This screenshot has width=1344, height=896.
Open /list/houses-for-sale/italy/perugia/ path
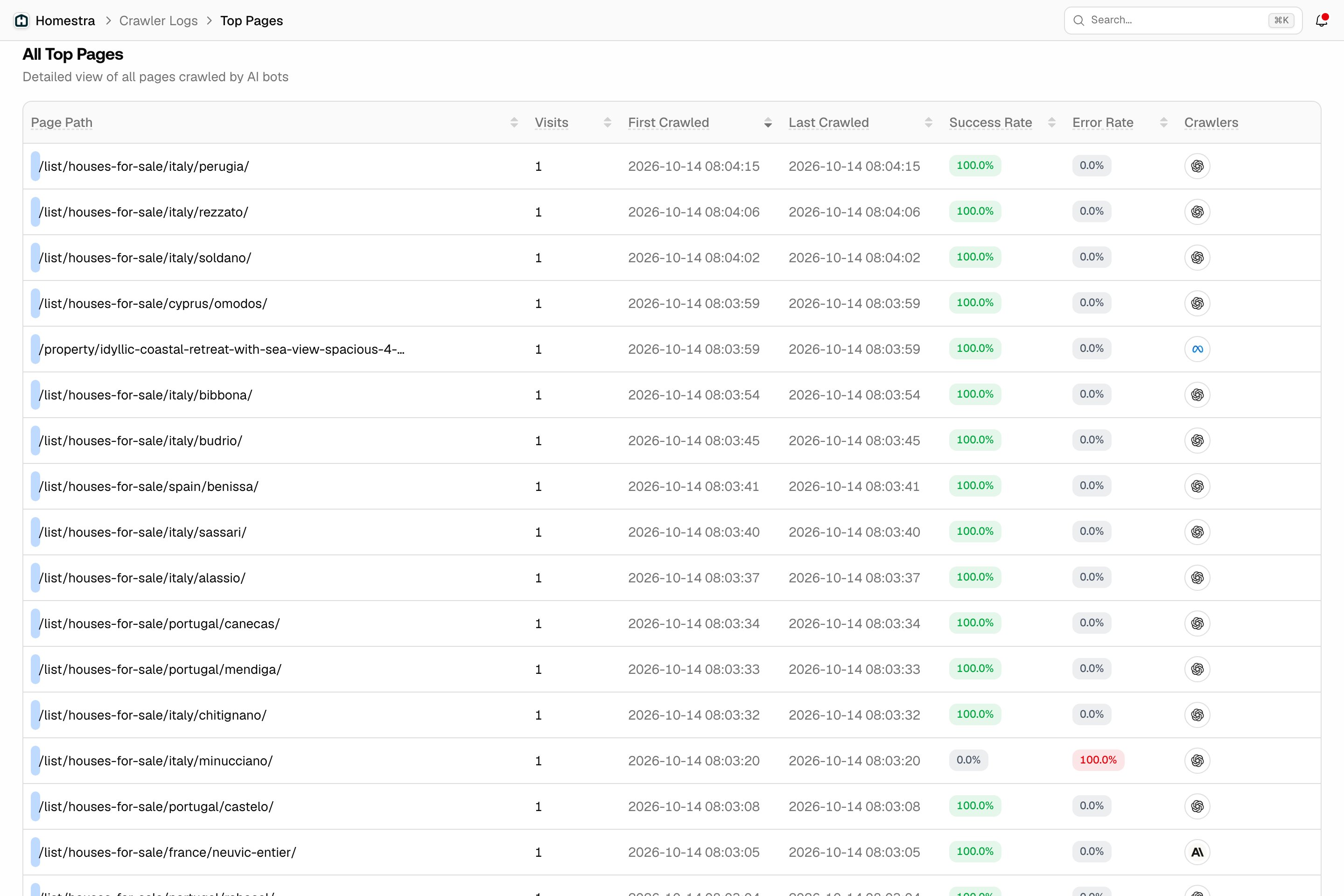click(144, 166)
